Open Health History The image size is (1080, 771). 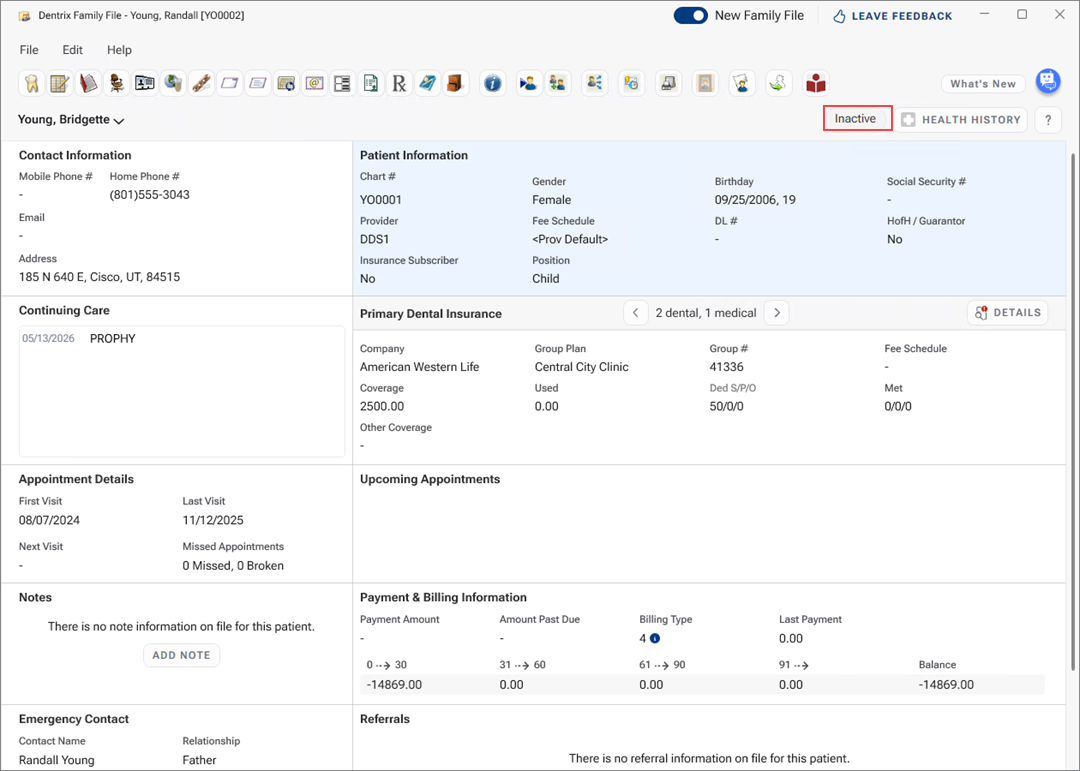tap(961, 120)
